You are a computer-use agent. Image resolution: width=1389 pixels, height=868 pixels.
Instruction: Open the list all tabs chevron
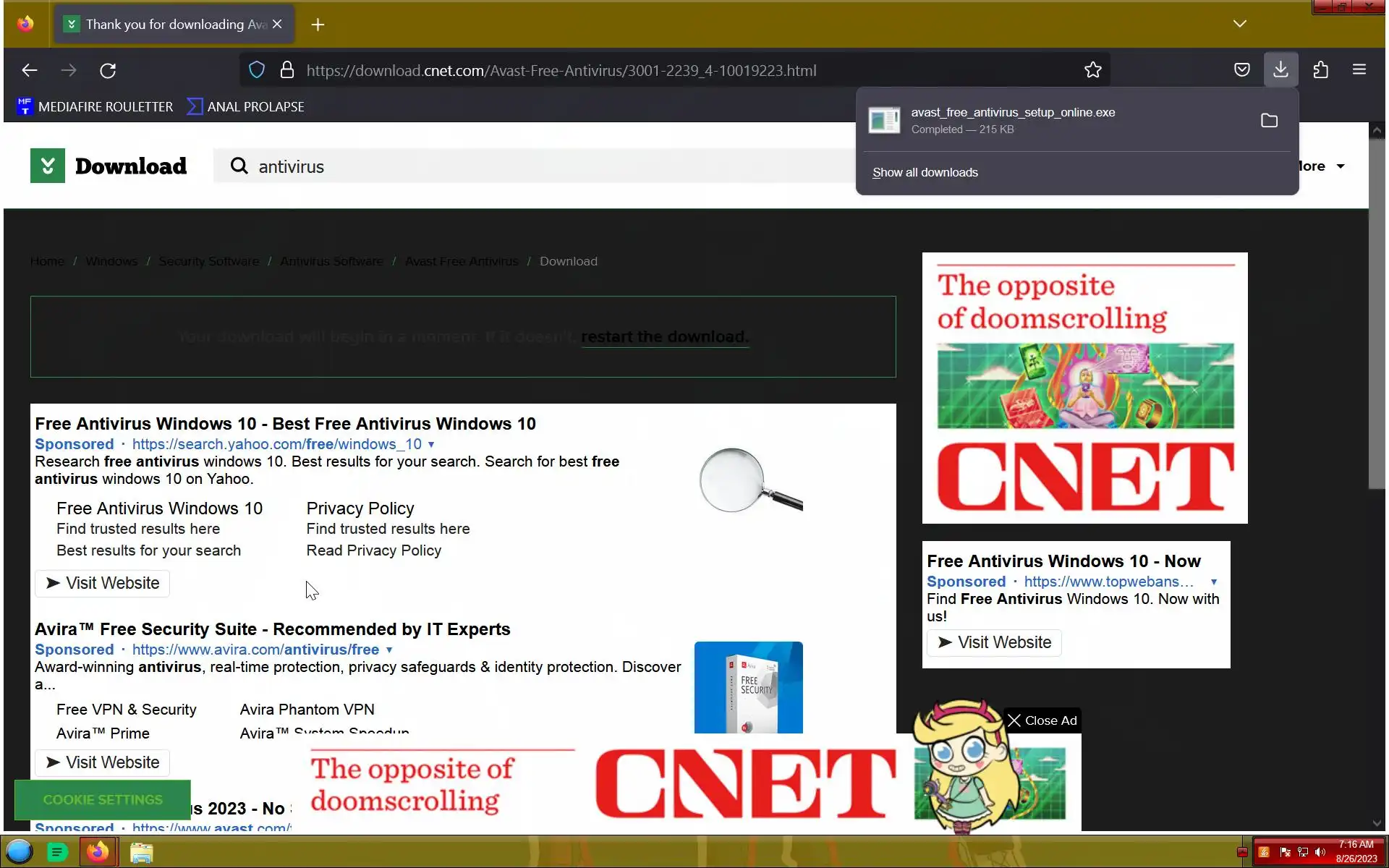tap(1239, 24)
